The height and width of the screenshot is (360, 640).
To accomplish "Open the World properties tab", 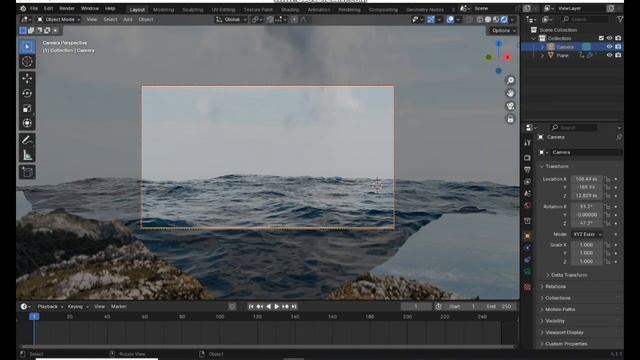I will [x=527, y=205].
